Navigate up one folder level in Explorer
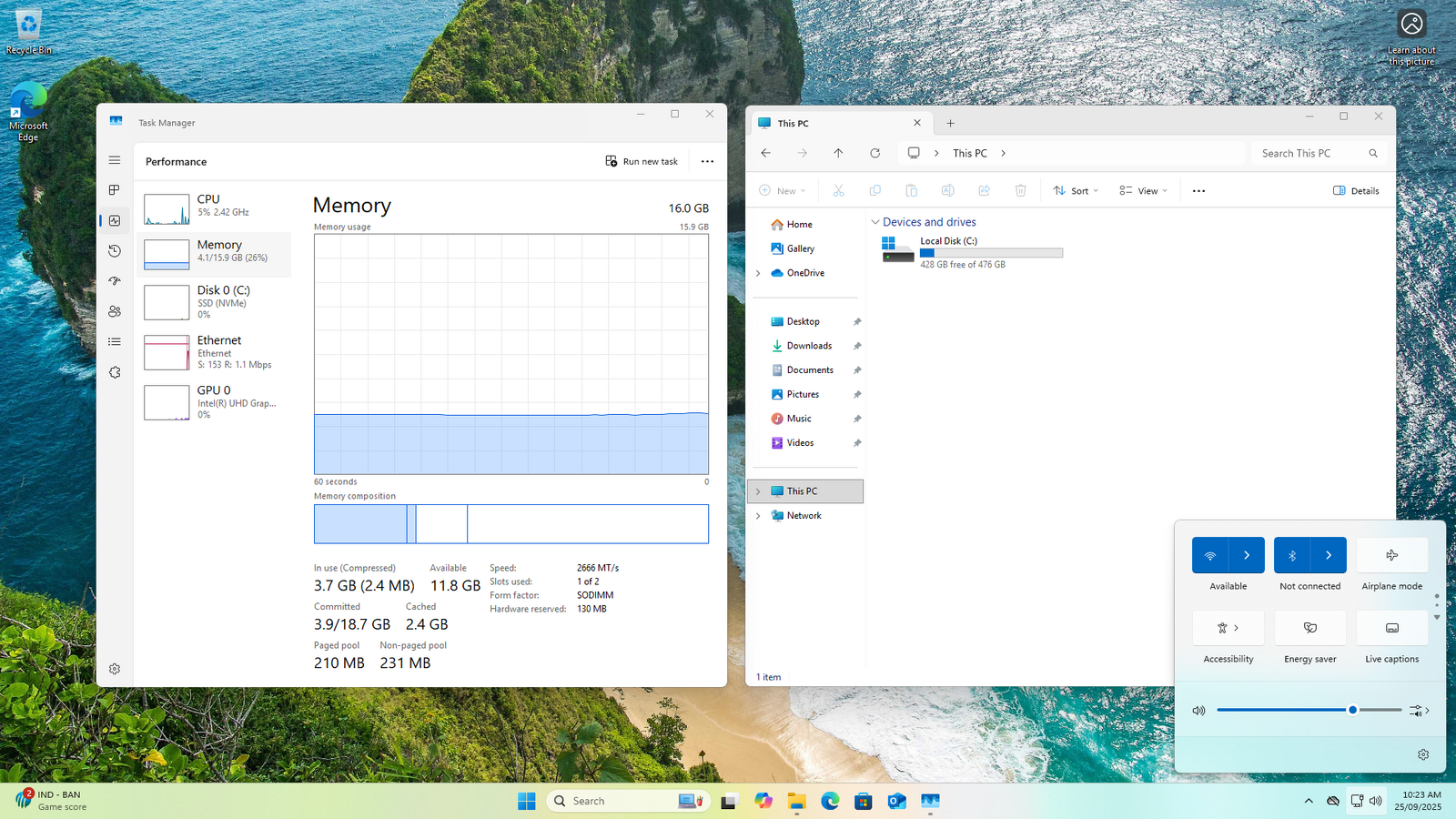The height and width of the screenshot is (819, 1456). point(838,154)
